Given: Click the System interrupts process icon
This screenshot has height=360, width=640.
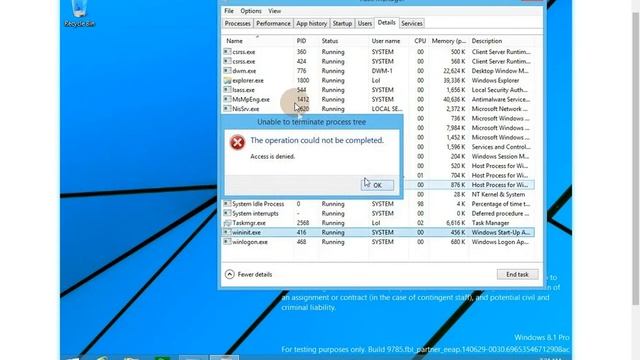Looking at the screenshot, I should point(227,213).
